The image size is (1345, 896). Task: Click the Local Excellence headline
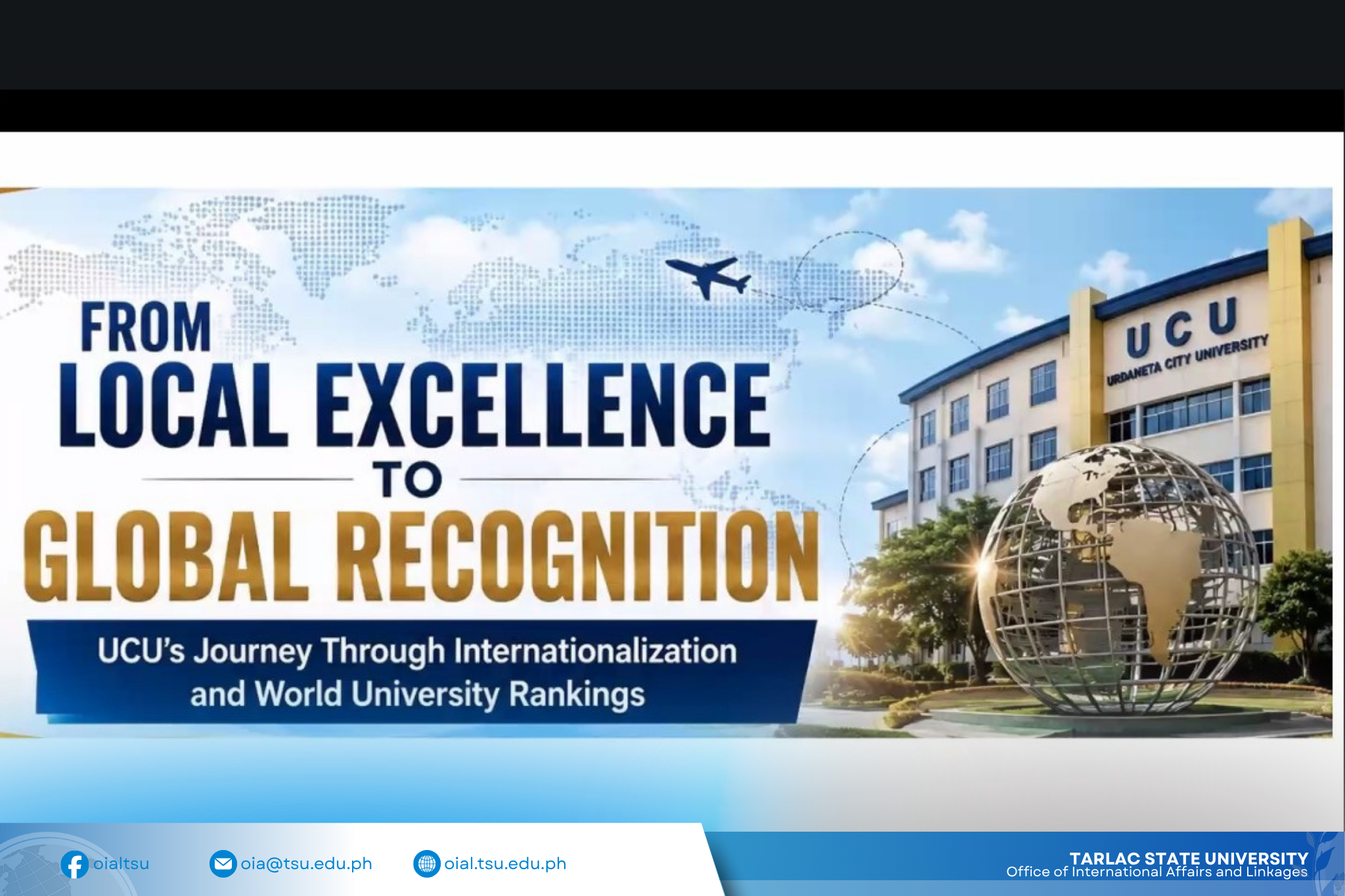coord(415,404)
